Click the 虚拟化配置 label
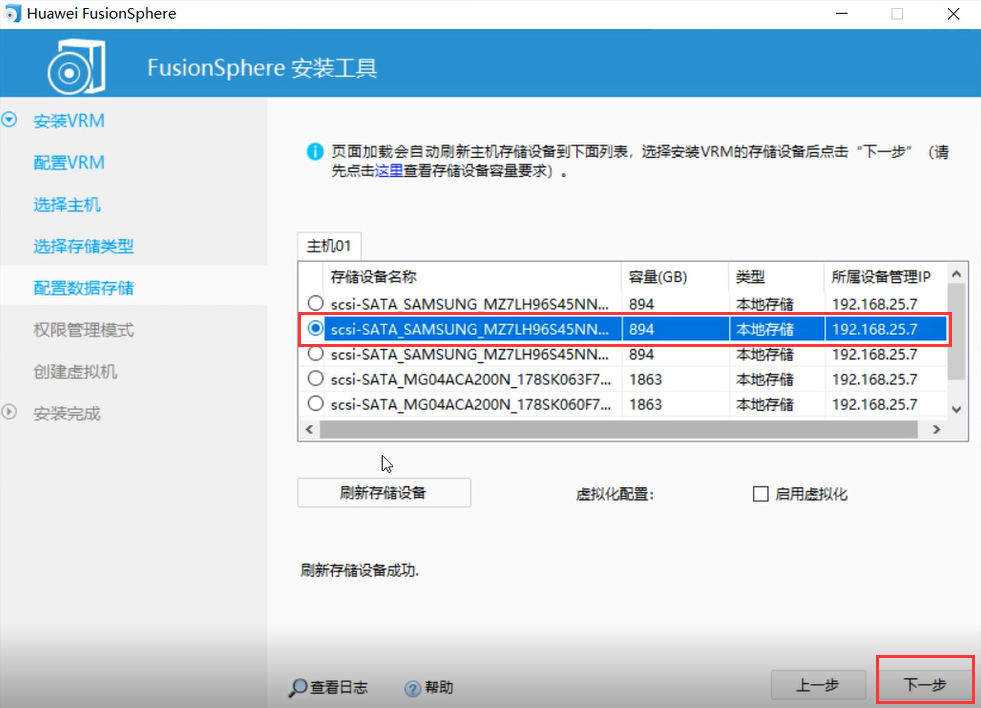This screenshot has width=981, height=708. (x=614, y=494)
